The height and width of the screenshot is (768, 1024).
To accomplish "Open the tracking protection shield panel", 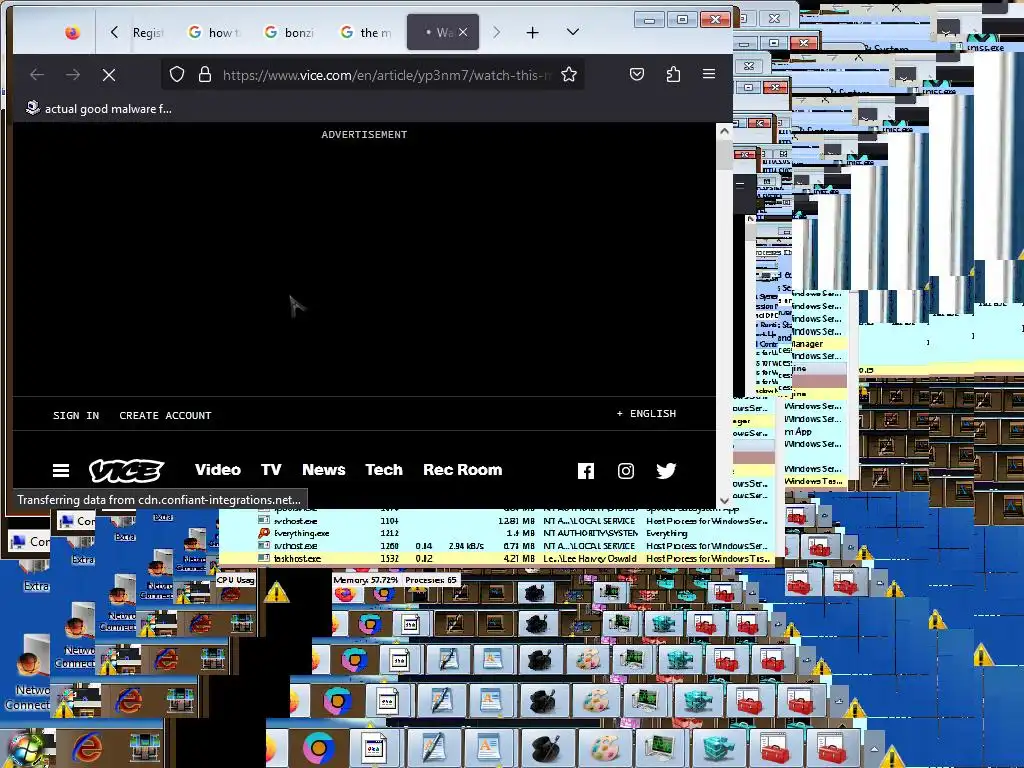I will coord(177,74).
